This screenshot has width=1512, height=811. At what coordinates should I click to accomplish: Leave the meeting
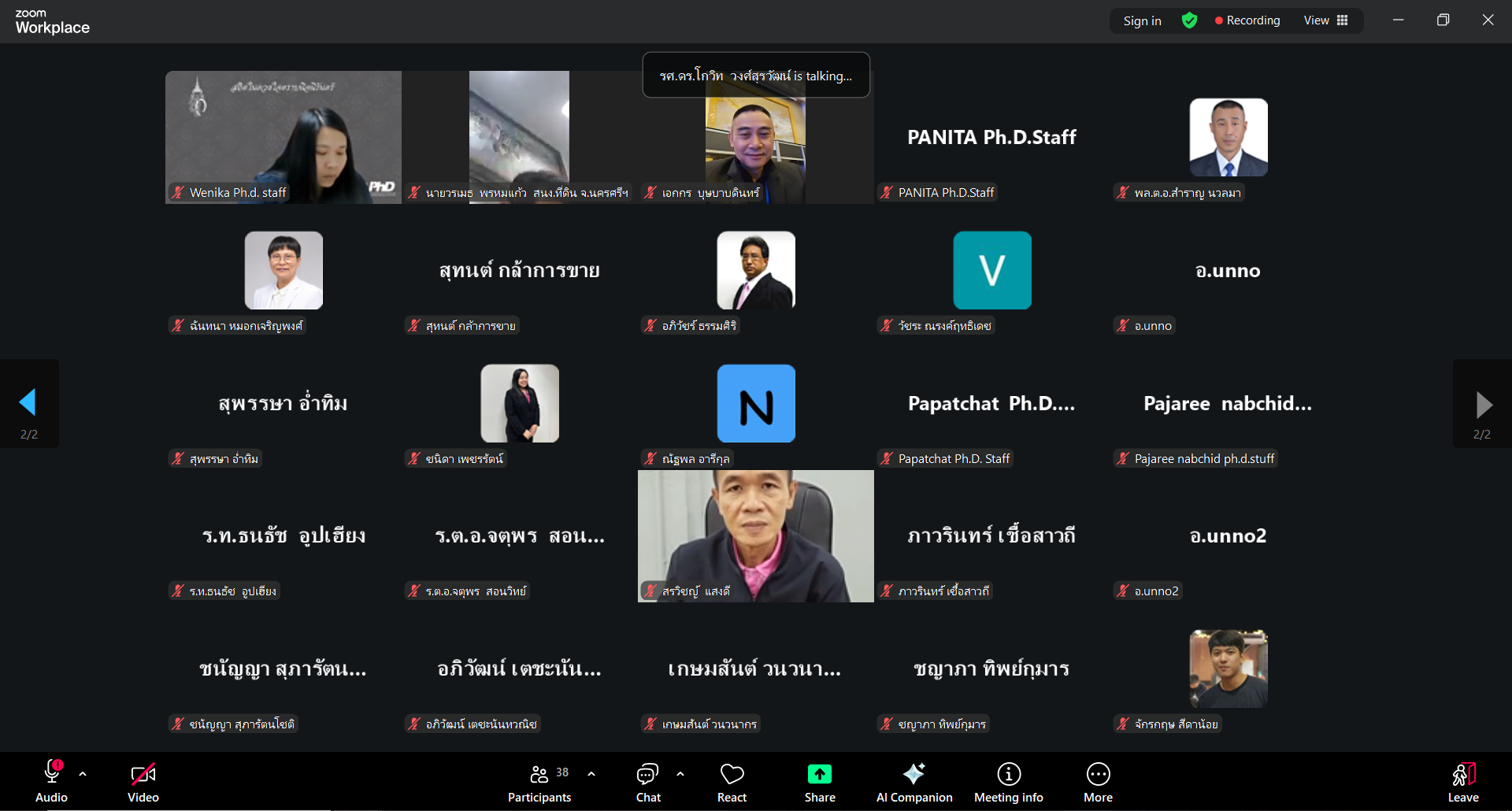click(1462, 783)
